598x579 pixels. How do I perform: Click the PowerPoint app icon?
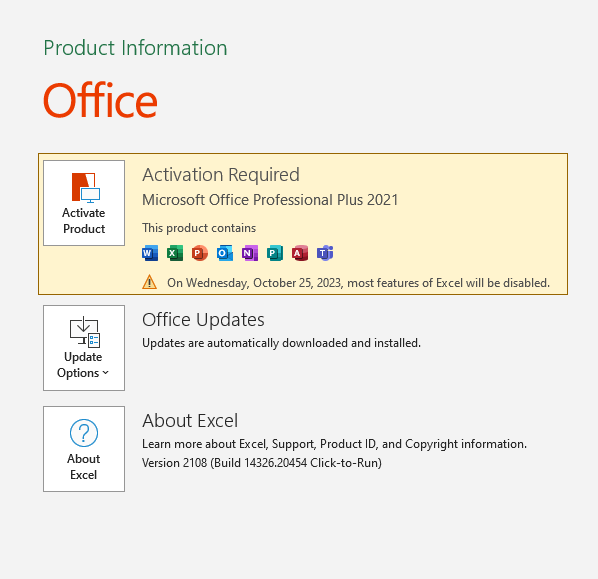[200, 253]
